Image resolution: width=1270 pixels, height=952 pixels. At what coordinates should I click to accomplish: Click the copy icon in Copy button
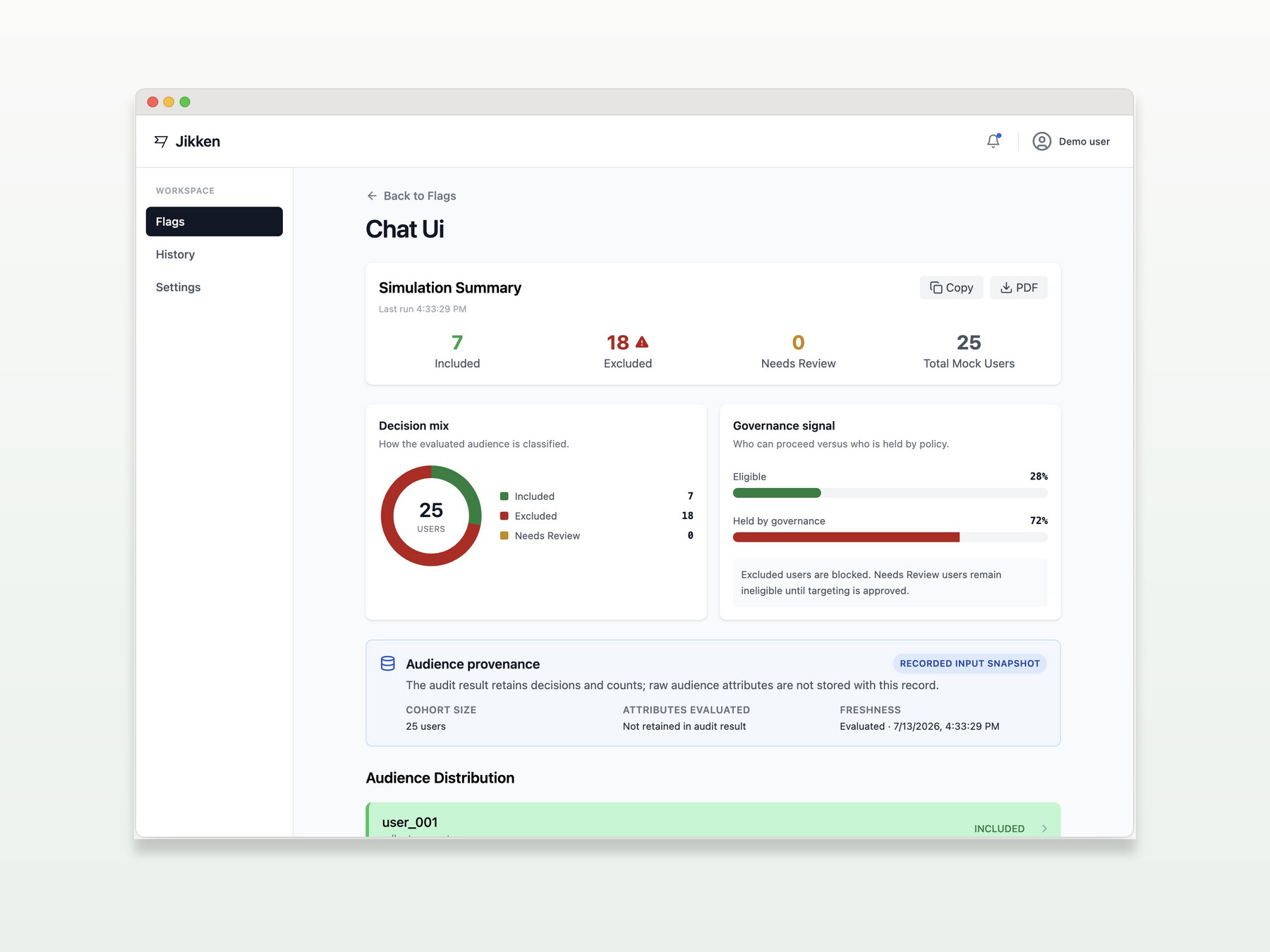936,288
